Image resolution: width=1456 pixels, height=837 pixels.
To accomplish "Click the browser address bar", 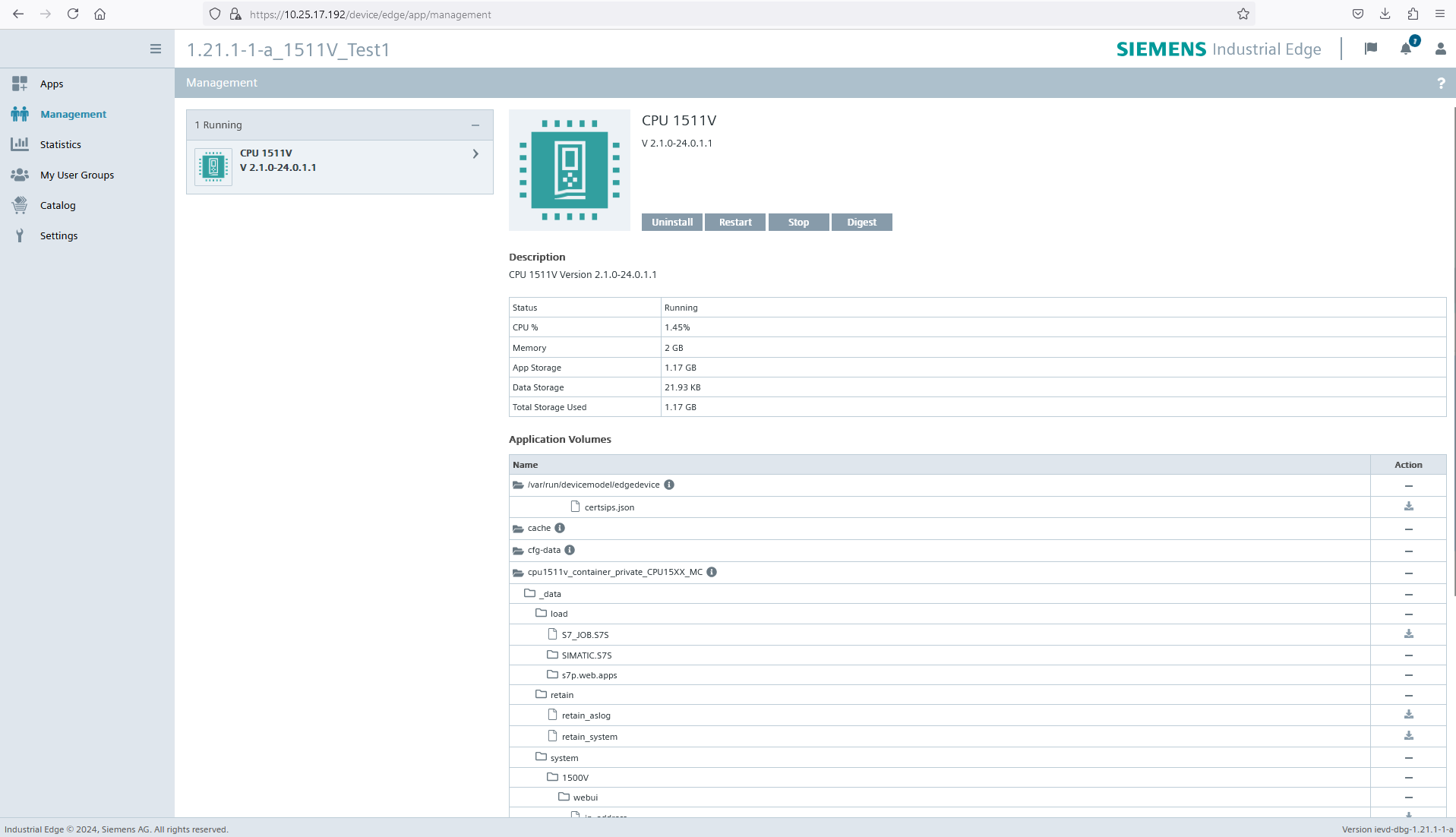I will (729, 14).
